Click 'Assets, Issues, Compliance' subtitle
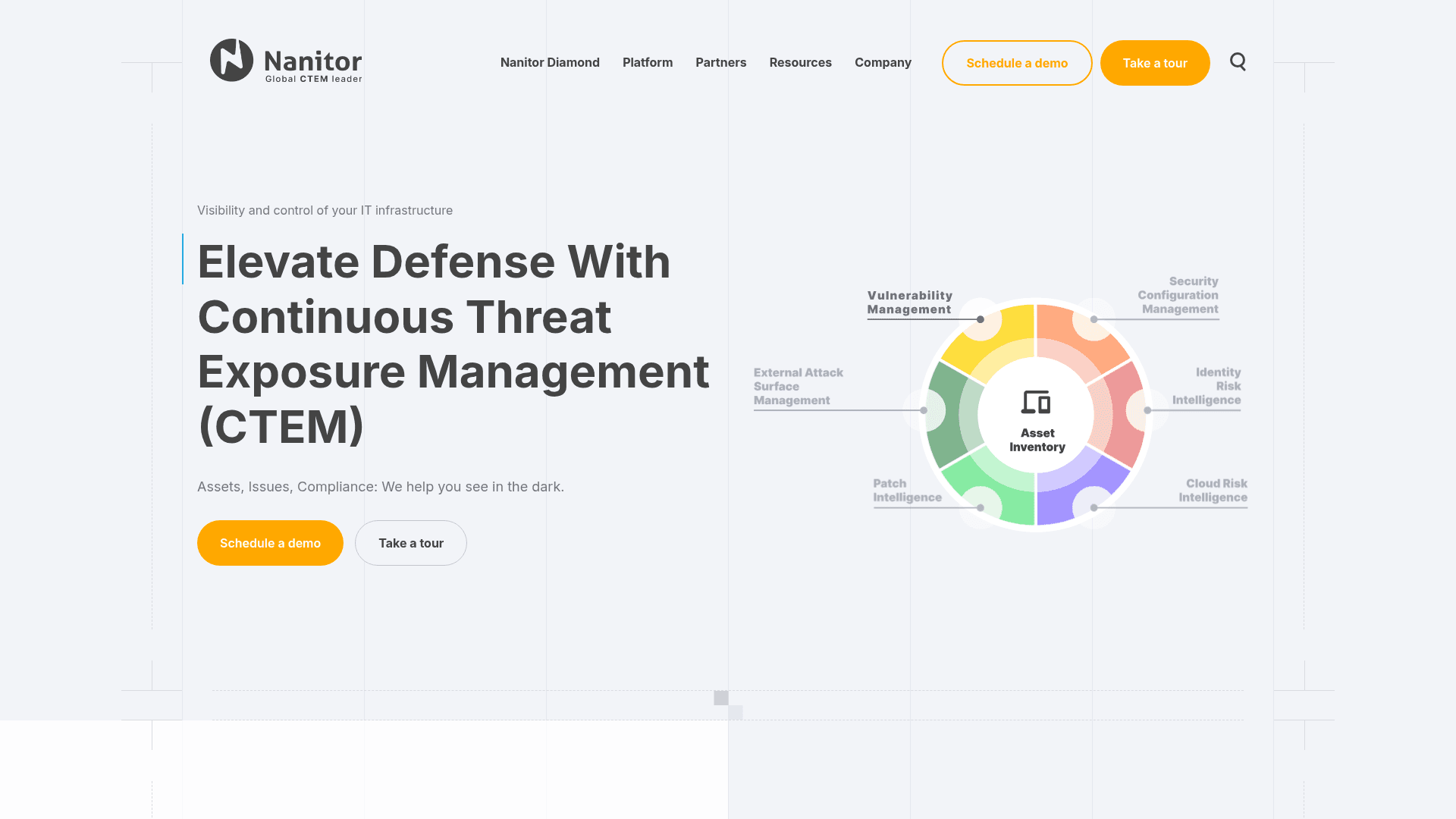The height and width of the screenshot is (819, 1456). [381, 487]
